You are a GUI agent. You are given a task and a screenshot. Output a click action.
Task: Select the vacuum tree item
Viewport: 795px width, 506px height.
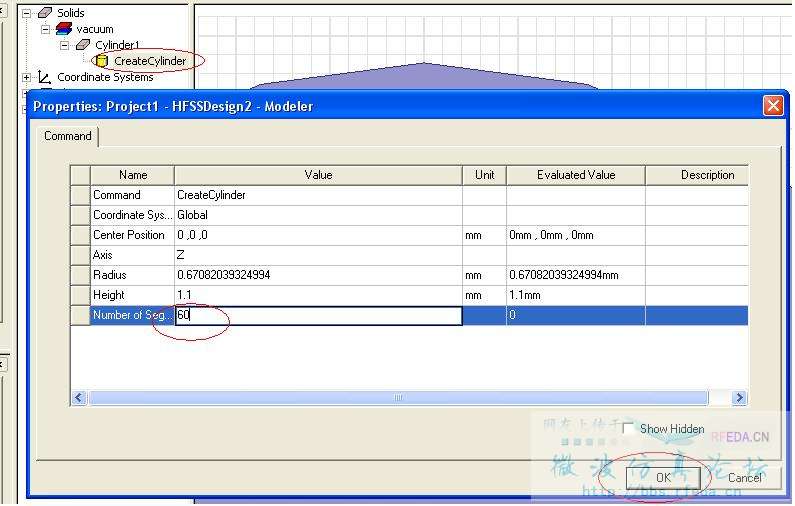click(x=95, y=29)
